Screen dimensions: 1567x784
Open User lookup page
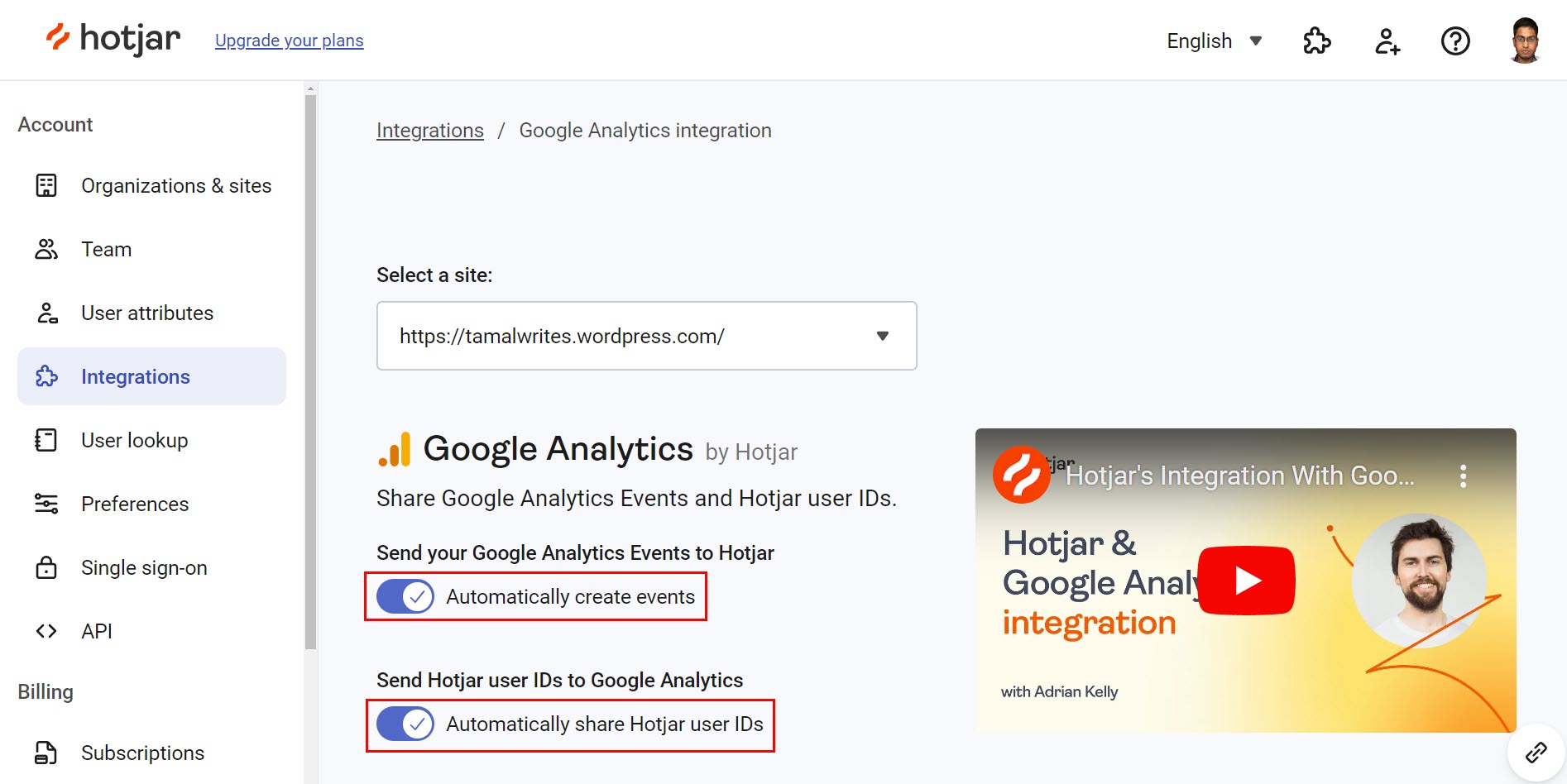152,440
